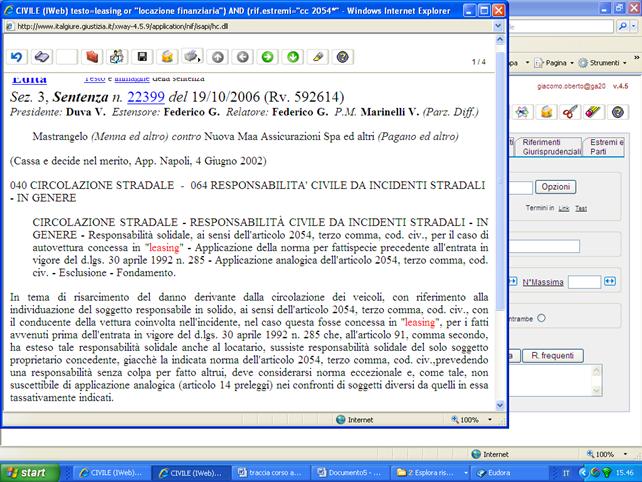Click the grey up arrow icon

(x=217, y=57)
